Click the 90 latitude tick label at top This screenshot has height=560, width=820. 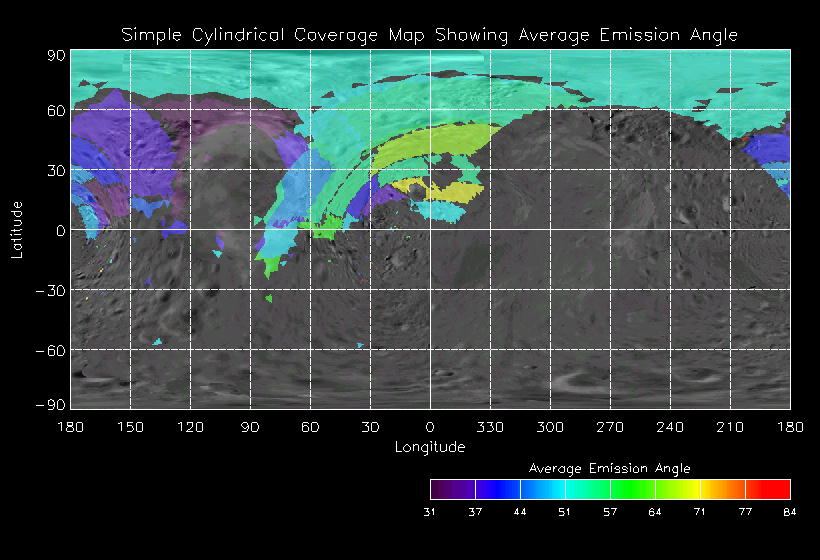tap(57, 57)
